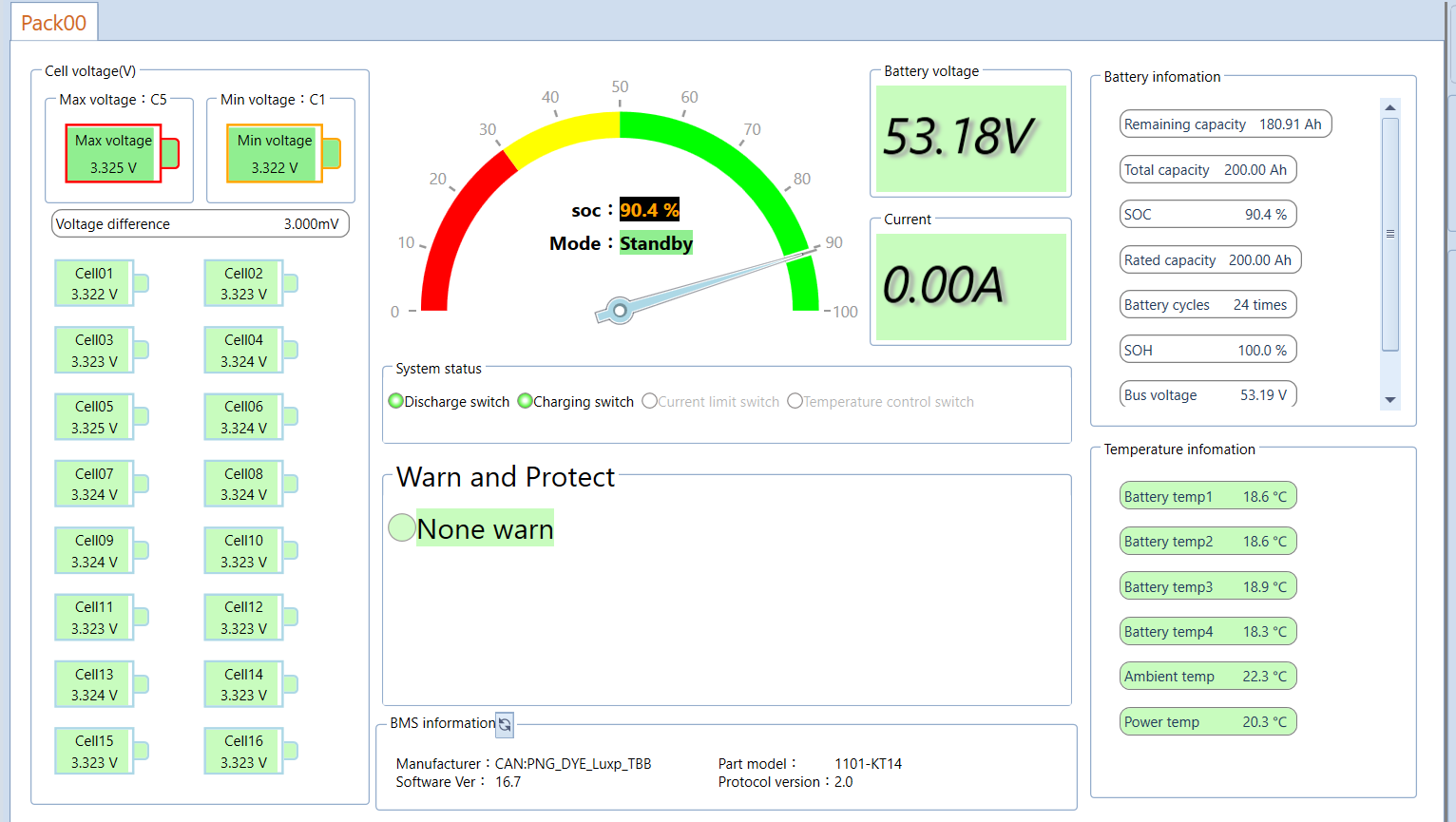
Task: Click the Cell01 battery icon
Action: pos(102,283)
